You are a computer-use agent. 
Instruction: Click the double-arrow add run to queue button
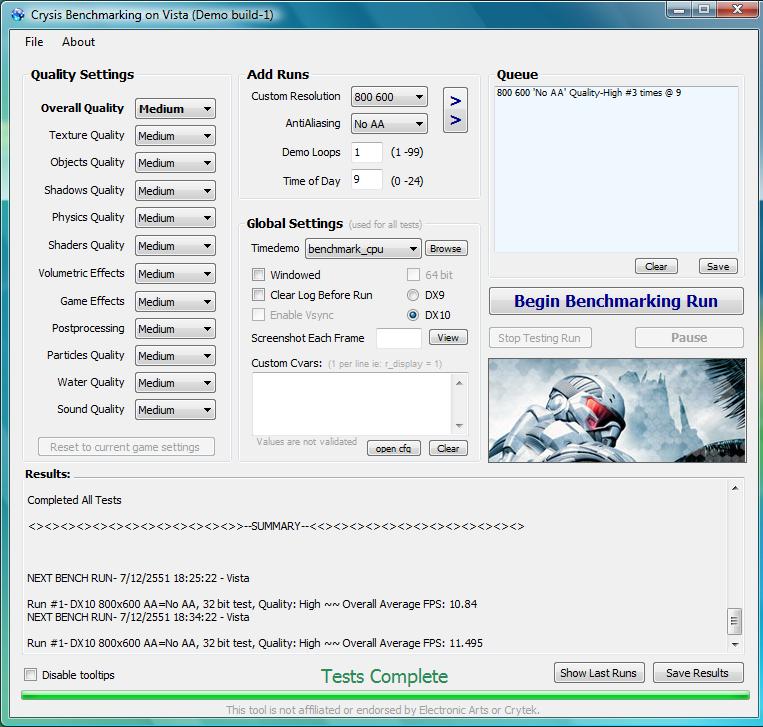[455, 110]
